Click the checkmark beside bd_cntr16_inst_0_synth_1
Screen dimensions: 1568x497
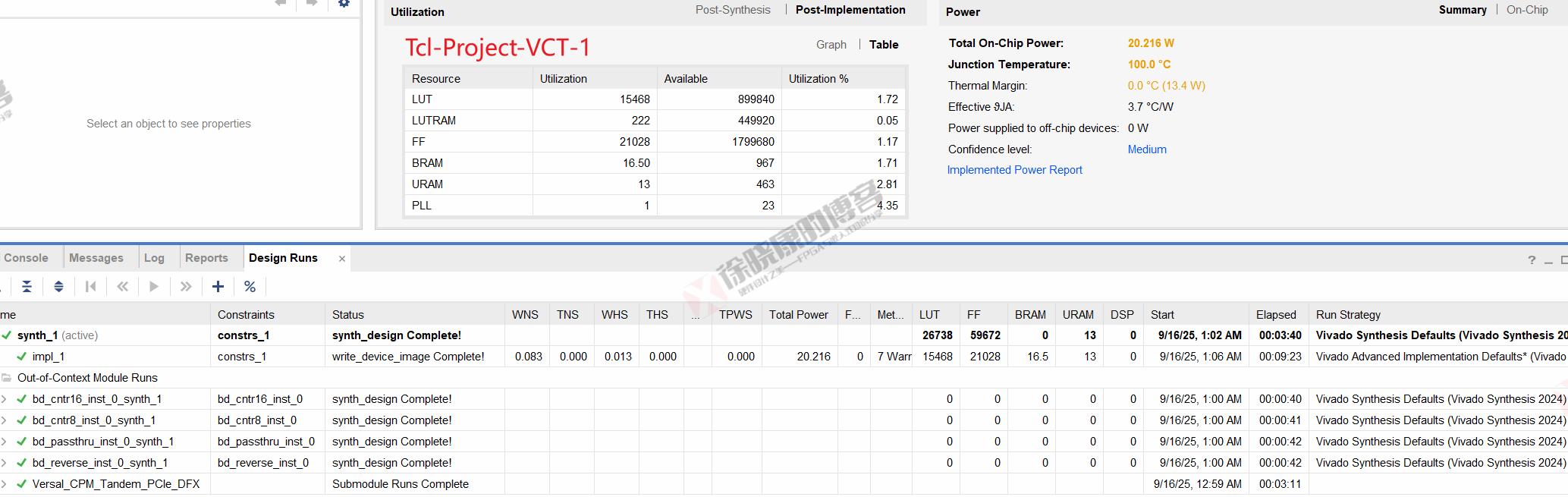pyautogui.click(x=22, y=398)
